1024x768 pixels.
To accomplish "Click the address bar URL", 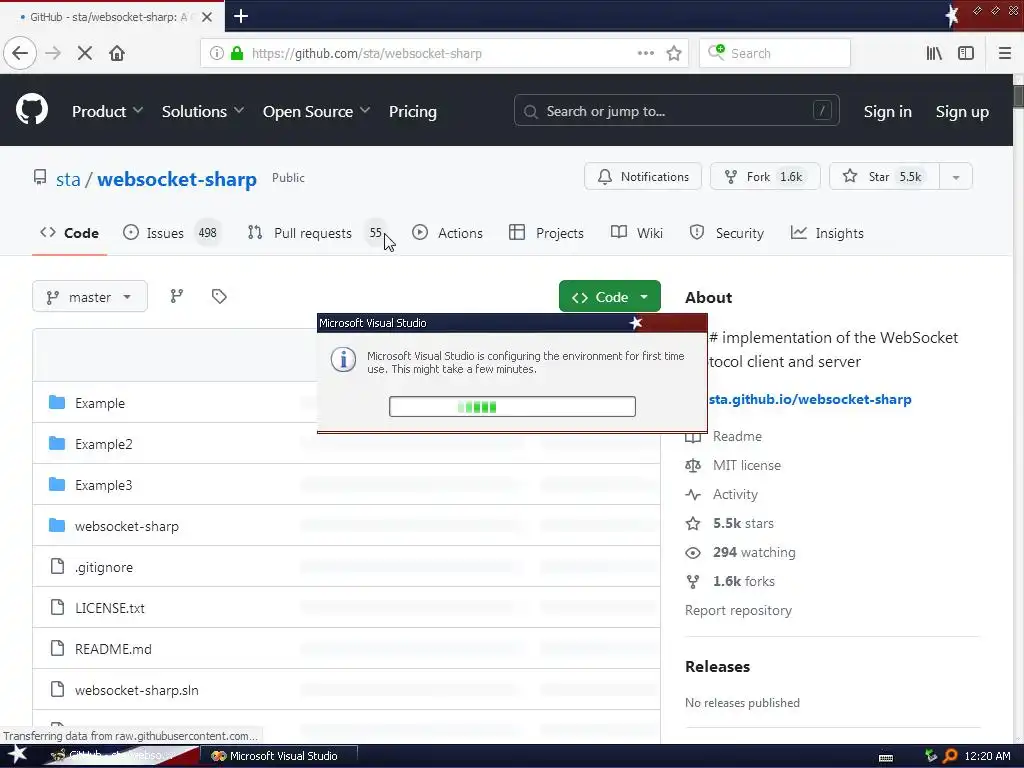I will tap(366, 54).
